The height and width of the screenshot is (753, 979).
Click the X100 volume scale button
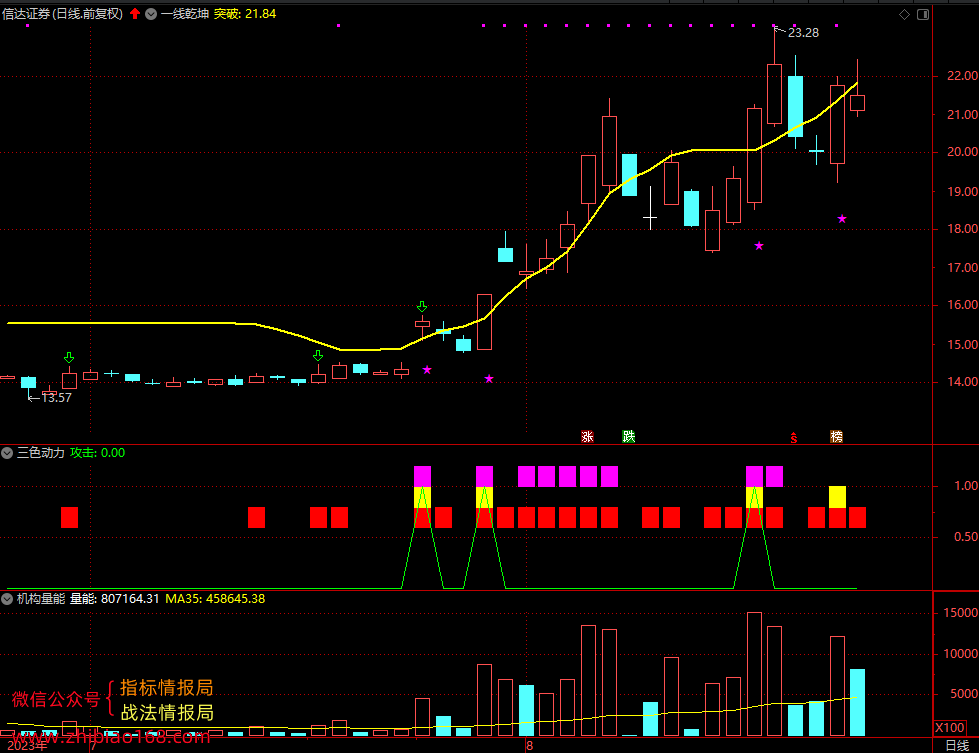(950, 727)
